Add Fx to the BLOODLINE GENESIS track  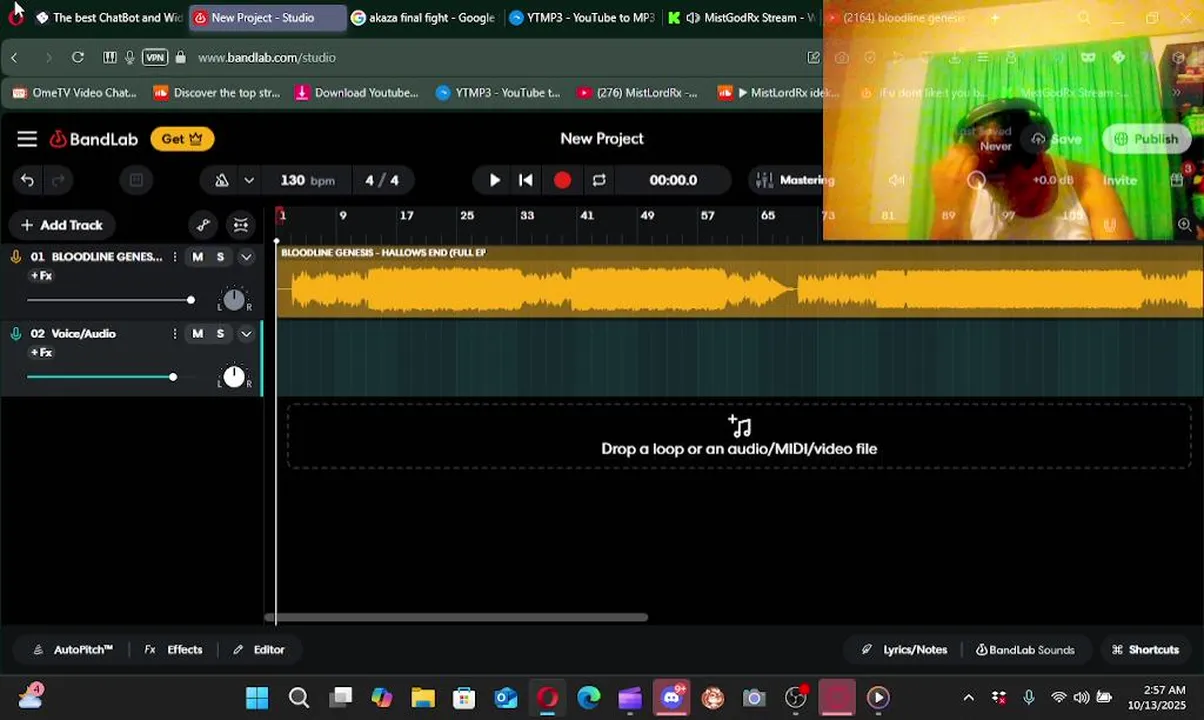click(x=41, y=276)
